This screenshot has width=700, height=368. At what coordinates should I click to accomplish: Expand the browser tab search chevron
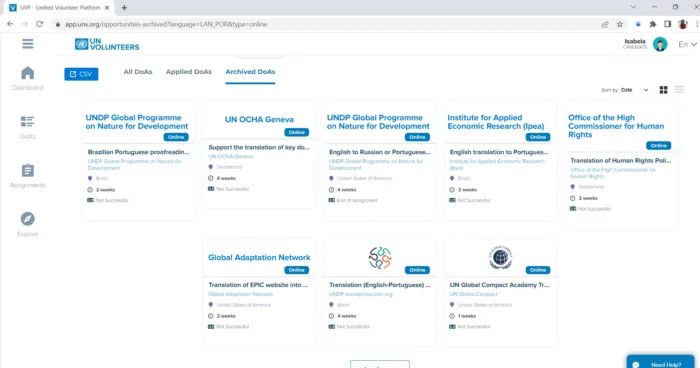pyautogui.click(x=633, y=7)
